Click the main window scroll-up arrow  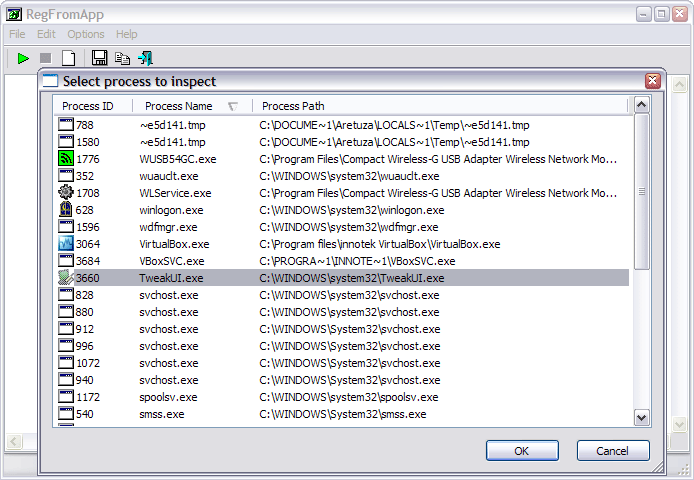[679, 84]
